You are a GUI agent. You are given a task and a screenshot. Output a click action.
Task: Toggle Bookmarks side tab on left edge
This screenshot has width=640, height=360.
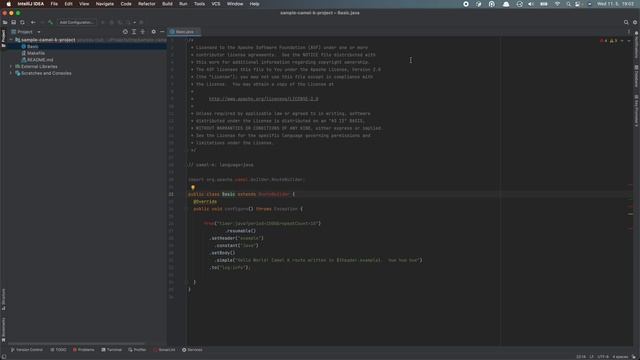click(3, 330)
